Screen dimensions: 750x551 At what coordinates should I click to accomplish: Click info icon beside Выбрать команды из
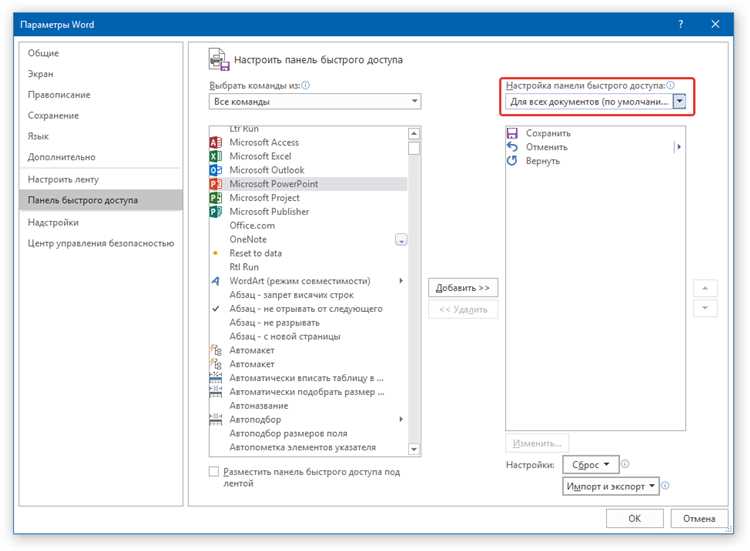pyautogui.click(x=306, y=85)
